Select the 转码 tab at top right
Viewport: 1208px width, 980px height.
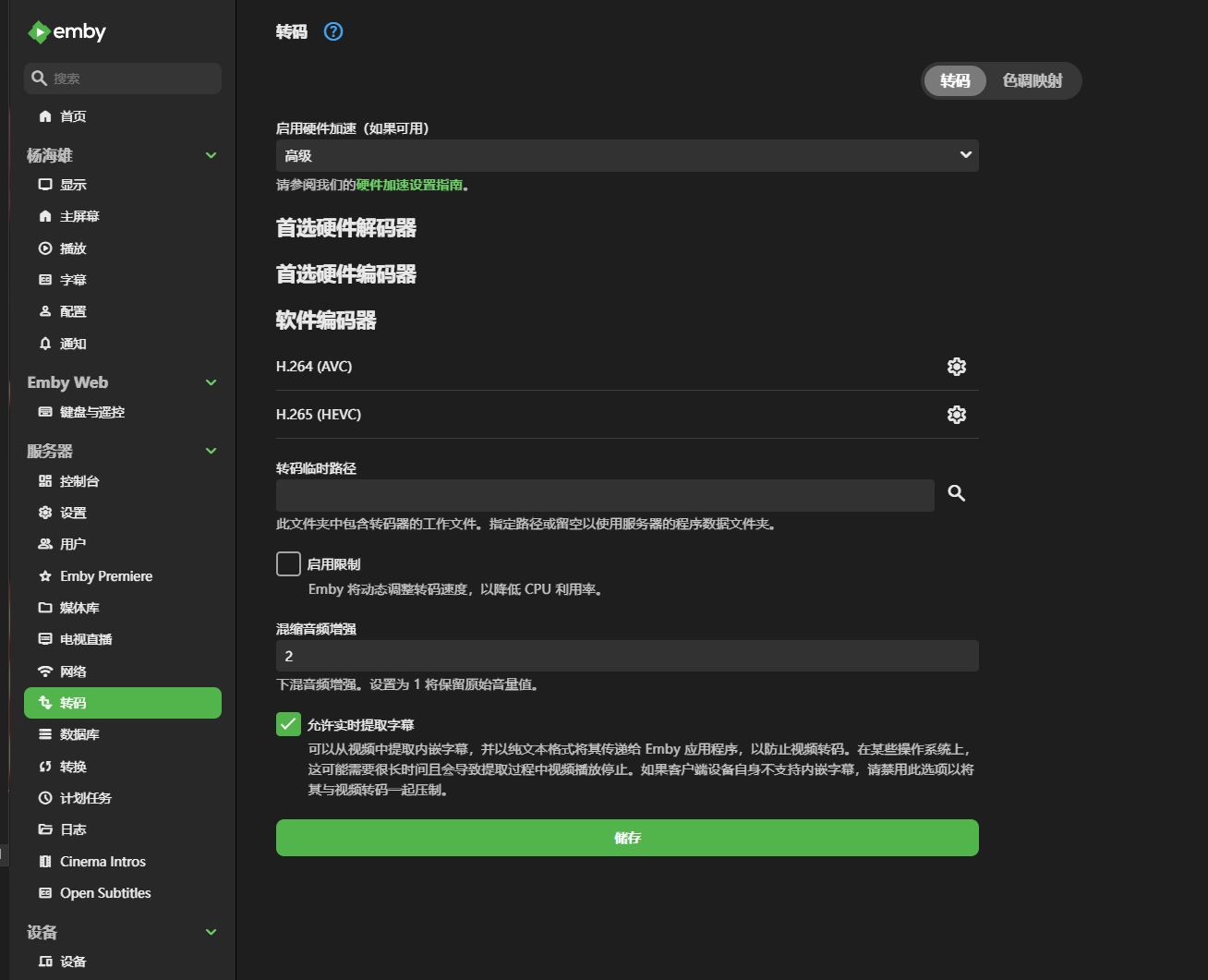click(955, 81)
